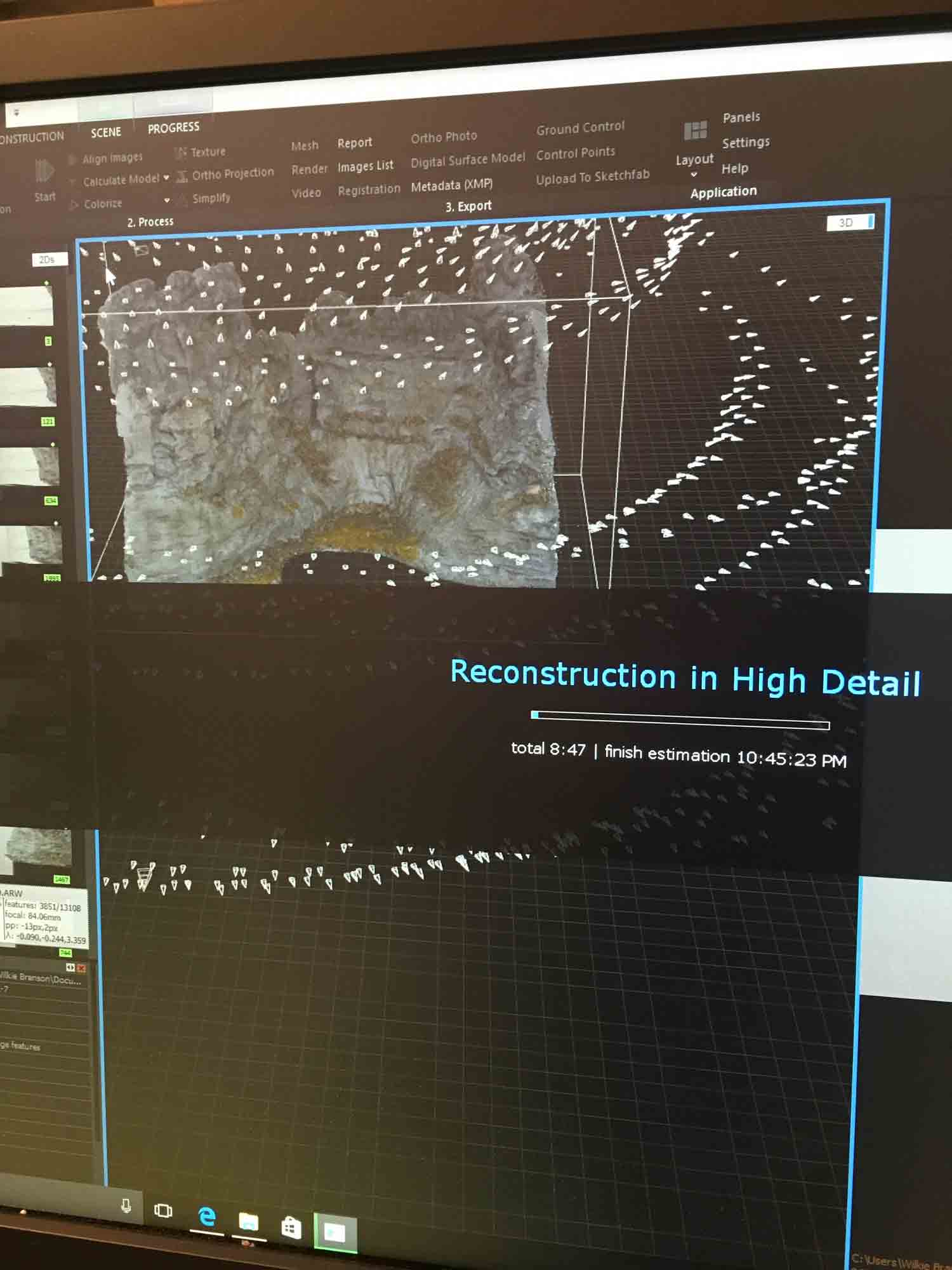
Task: Export the Ortho Photo
Action: tap(444, 137)
